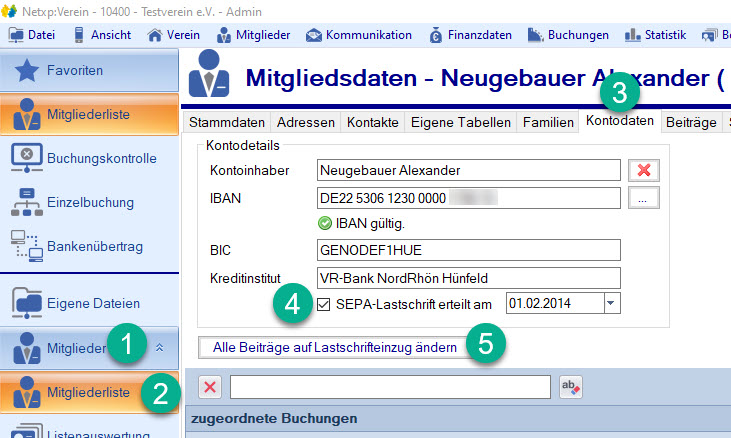
Task: Open the Mitglieder menu in menu bar
Action: (x=254, y=35)
